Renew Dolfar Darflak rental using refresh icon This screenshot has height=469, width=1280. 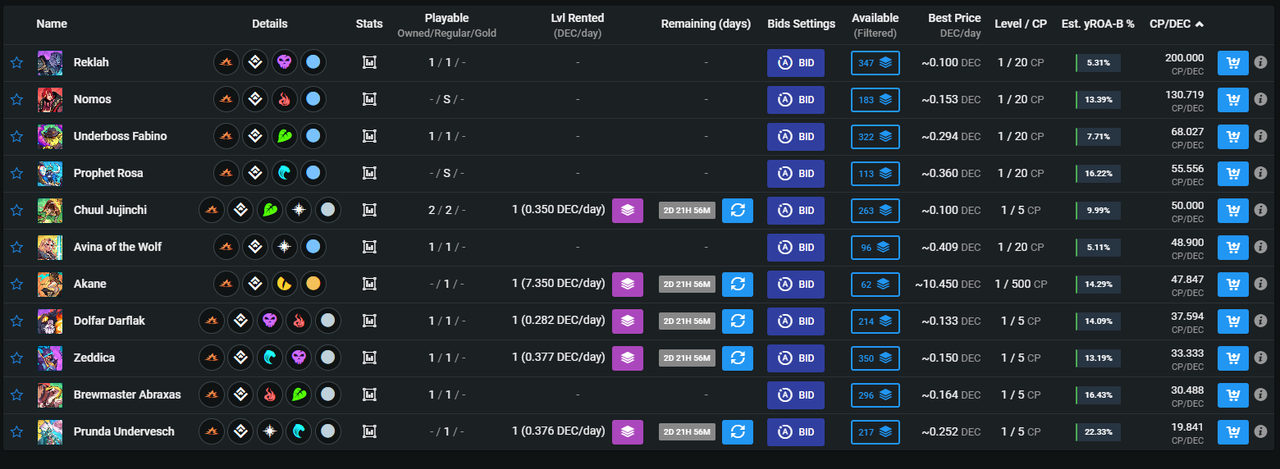[737, 321]
